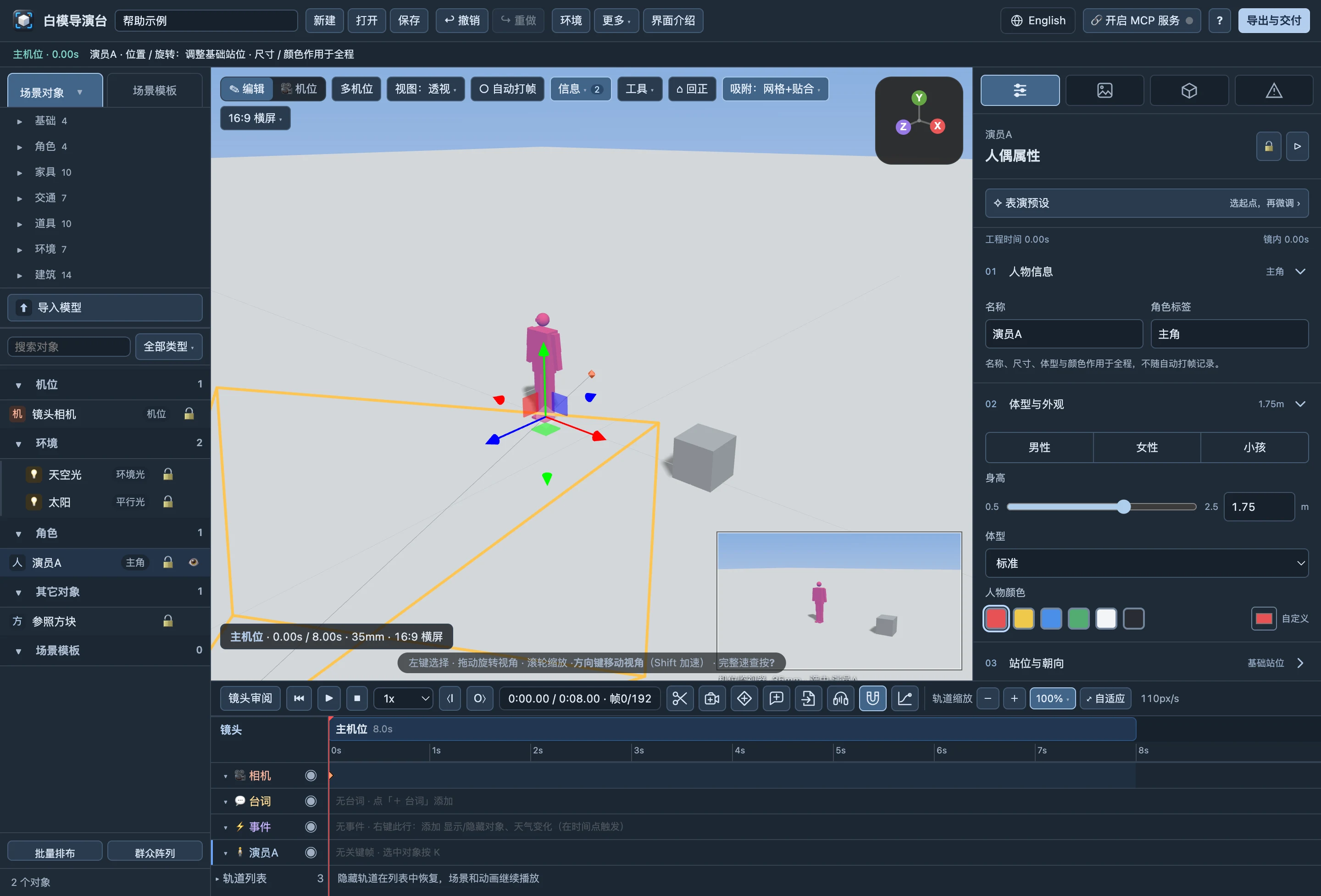This screenshot has height=896, width=1321.
Task: Click the 镜头审阅 button
Action: tap(250, 698)
